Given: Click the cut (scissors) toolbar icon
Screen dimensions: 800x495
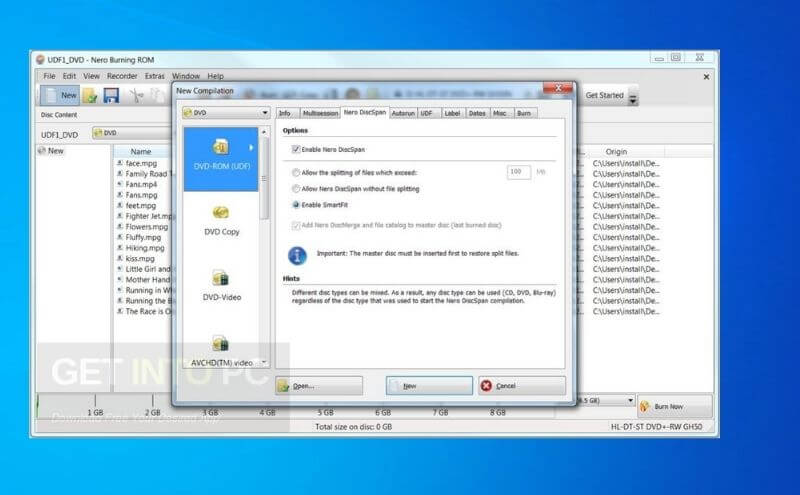Looking at the screenshot, I should pyautogui.click(x=137, y=95).
